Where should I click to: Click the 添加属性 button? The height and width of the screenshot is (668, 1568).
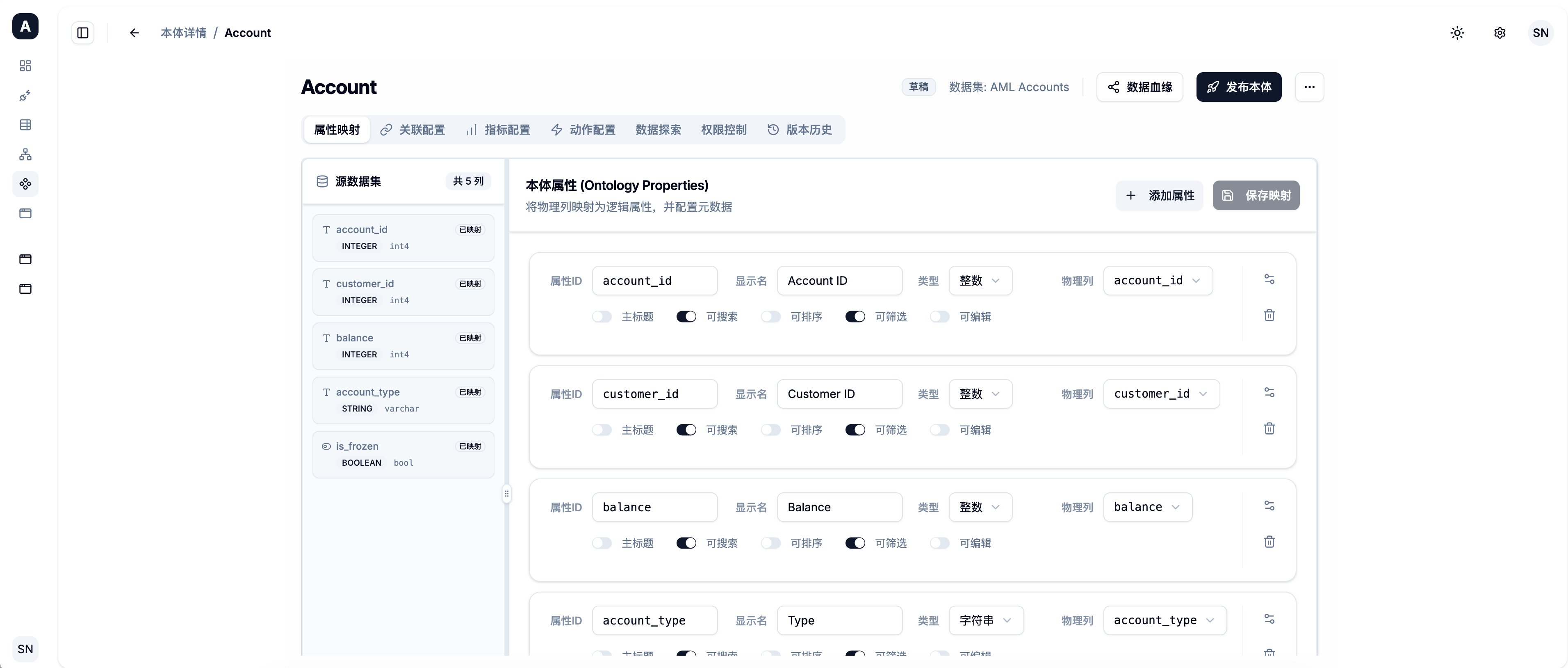(x=1159, y=195)
